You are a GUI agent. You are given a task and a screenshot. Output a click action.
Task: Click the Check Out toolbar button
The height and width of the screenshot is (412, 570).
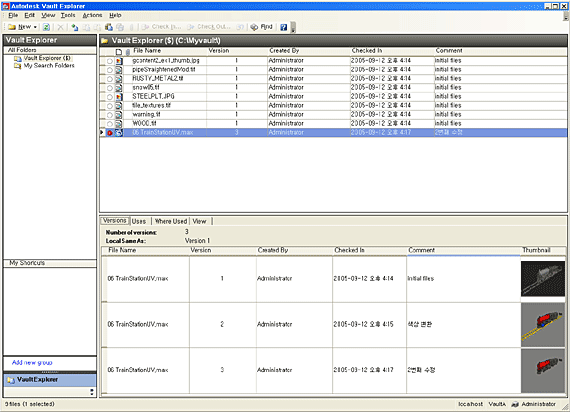click(x=209, y=27)
